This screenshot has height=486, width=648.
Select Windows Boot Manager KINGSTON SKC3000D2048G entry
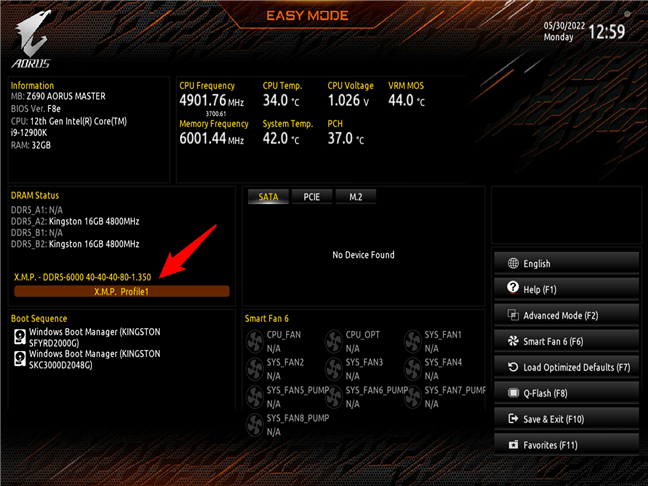point(87,359)
